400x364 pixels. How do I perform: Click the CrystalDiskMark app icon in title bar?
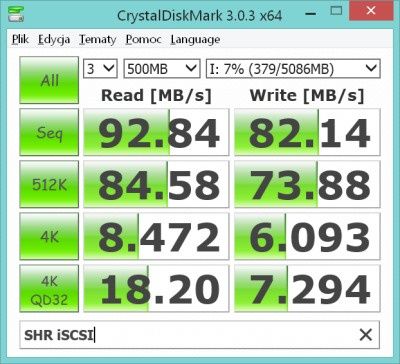tap(16, 13)
